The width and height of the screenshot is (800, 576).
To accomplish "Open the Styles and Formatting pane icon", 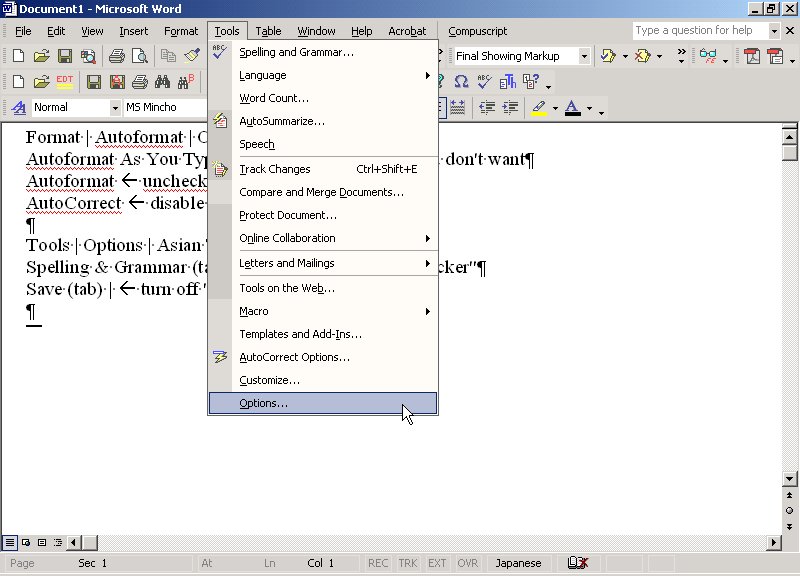I will coord(17,107).
